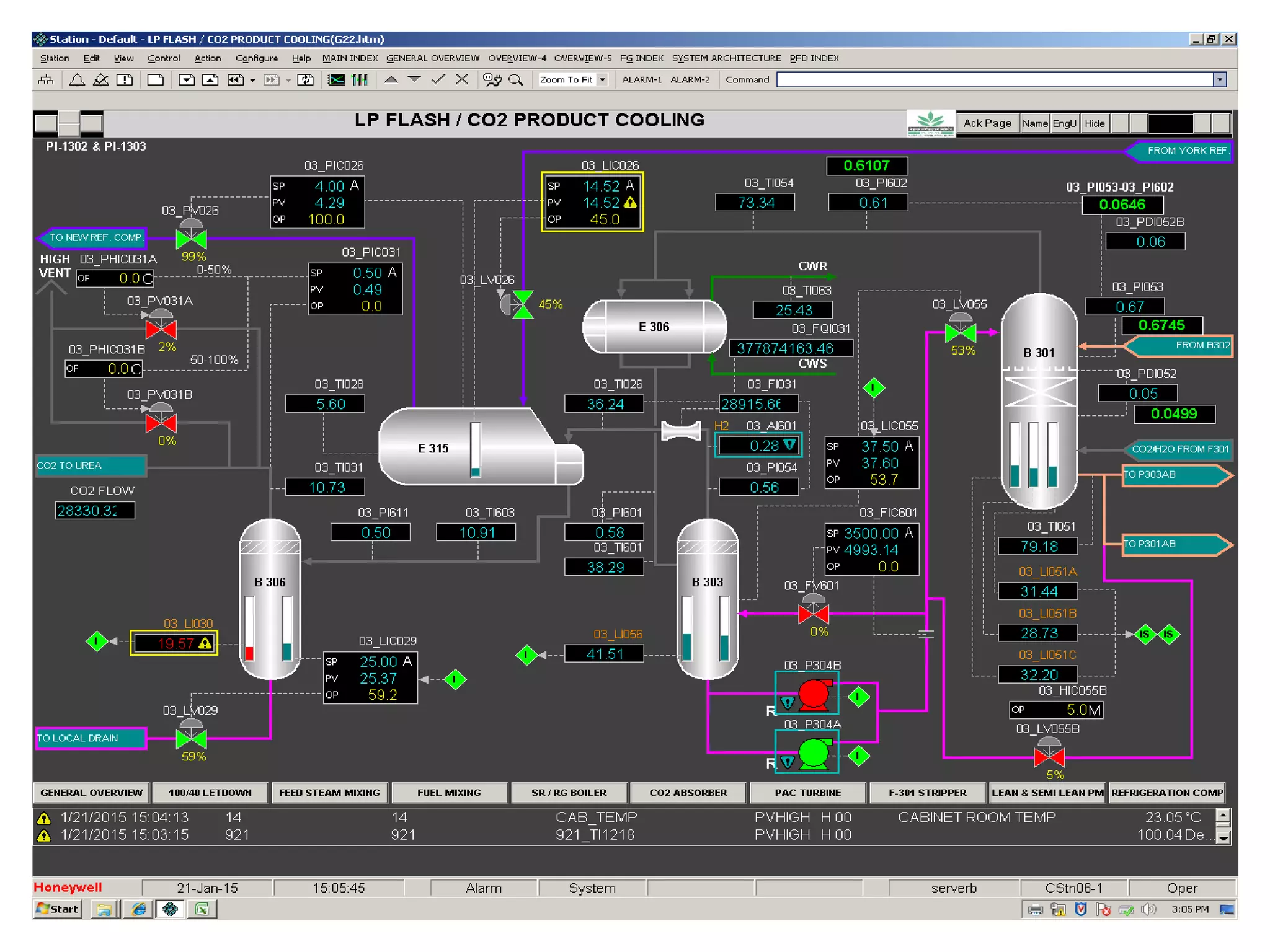Click the group display bars icon
The image size is (1270, 952).
click(360, 80)
